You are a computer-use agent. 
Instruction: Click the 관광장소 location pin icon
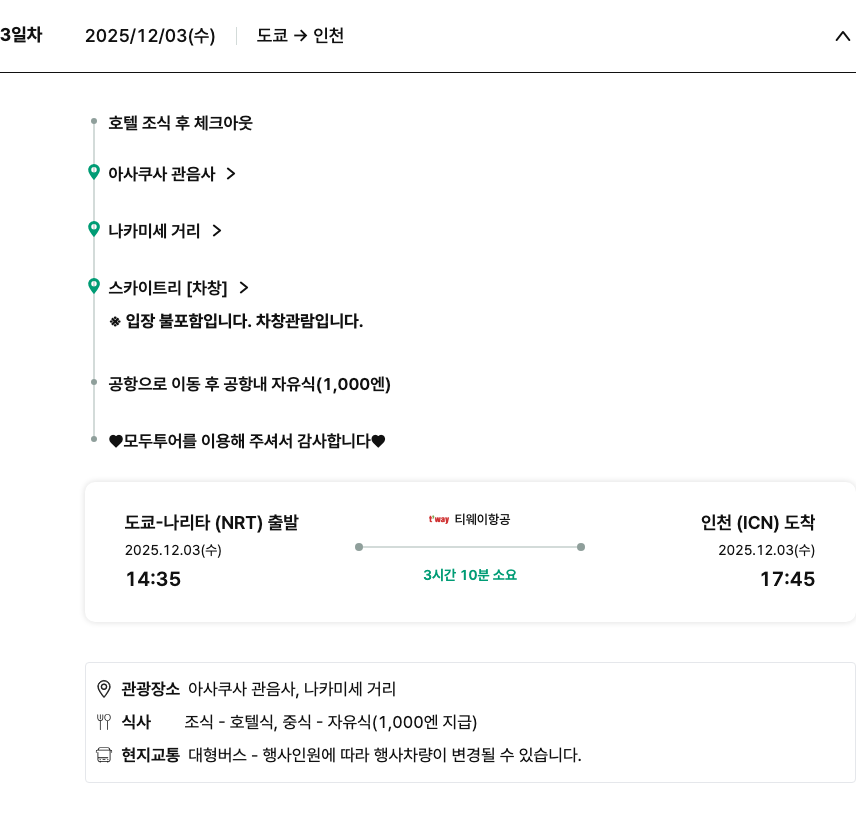104,689
